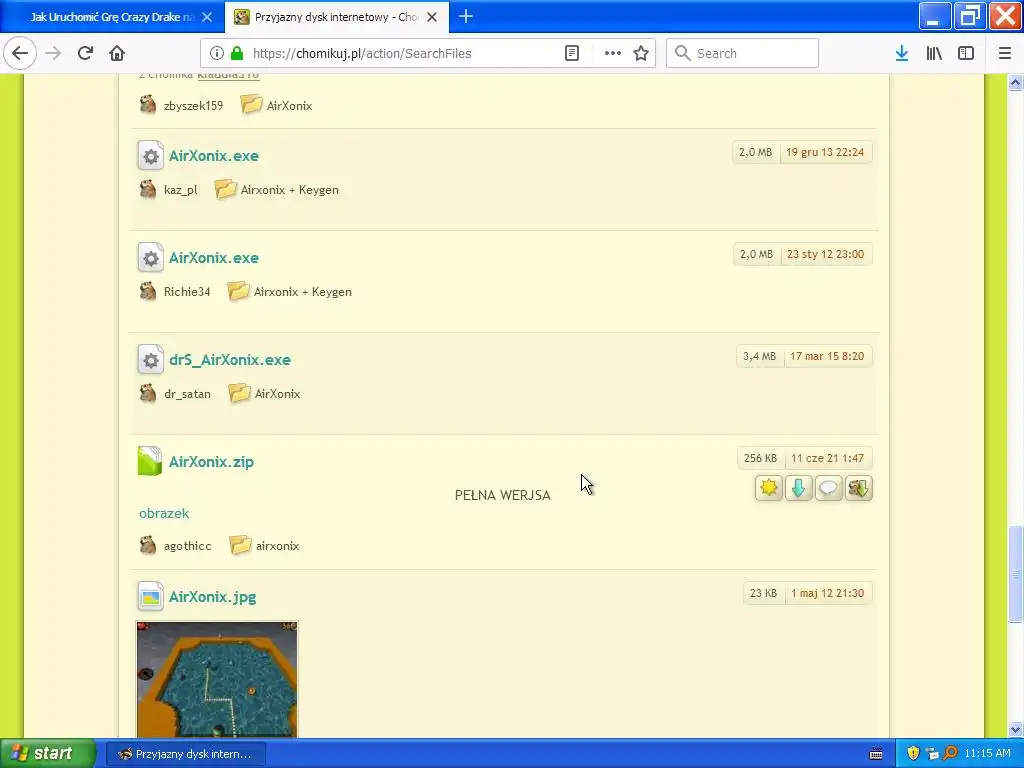Open Airxonix + Keygen folder of kaz_pl
Image resolution: width=1024 pixels, height=768 pixels.
(x=289, y=190)
